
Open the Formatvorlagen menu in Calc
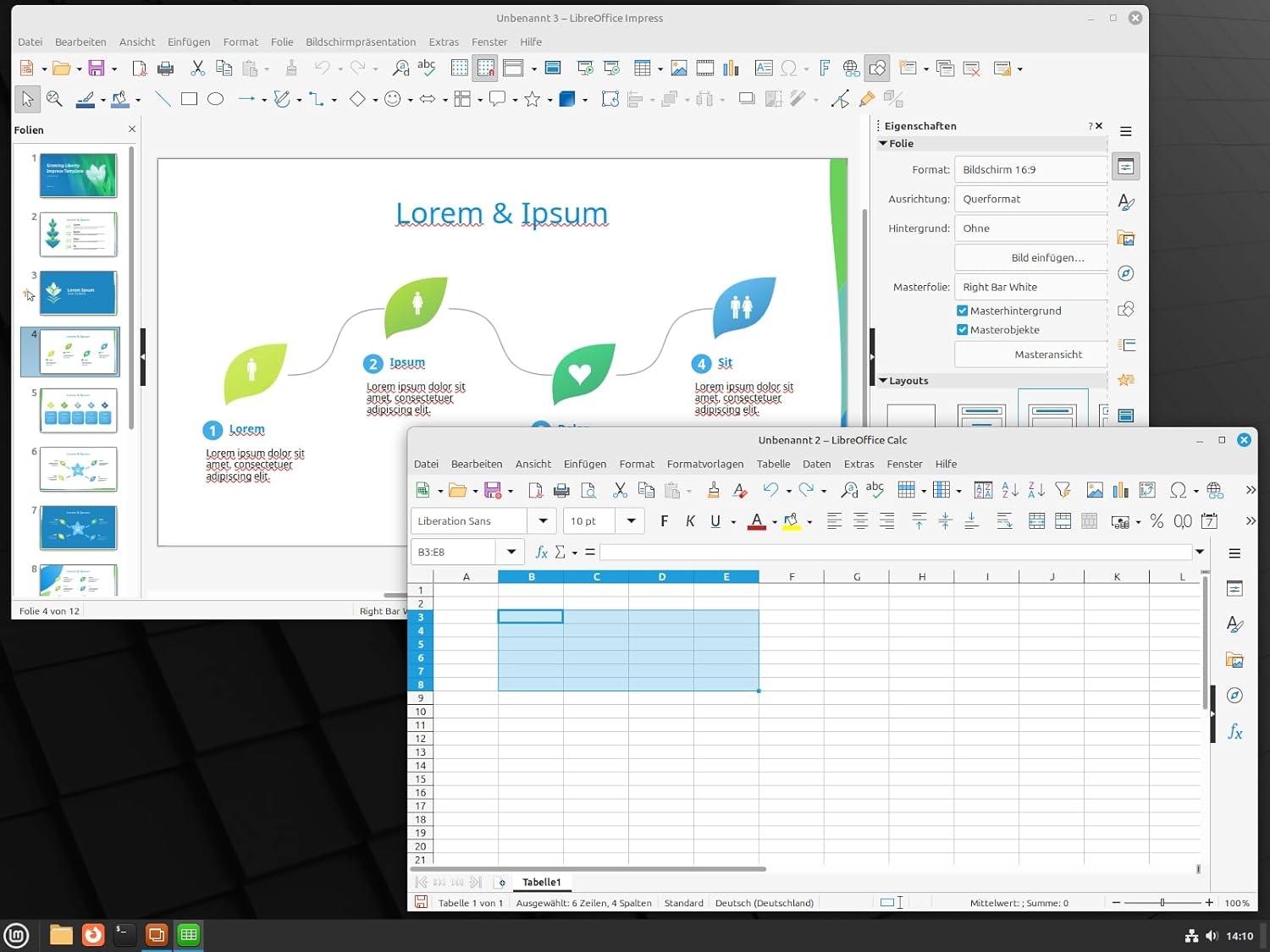pos(704,464)
